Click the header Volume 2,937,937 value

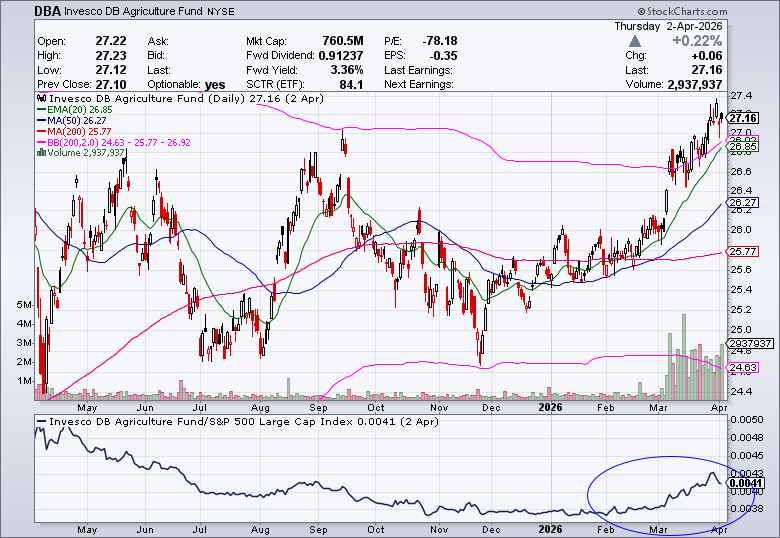694,84
